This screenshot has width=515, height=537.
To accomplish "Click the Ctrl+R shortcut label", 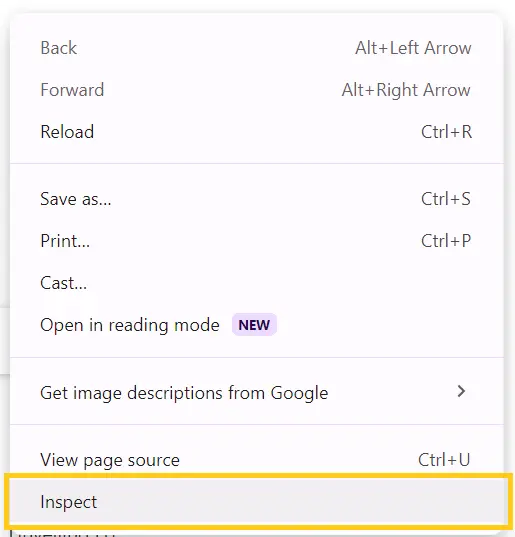I will pyautogui.click(x=446, y=132).
